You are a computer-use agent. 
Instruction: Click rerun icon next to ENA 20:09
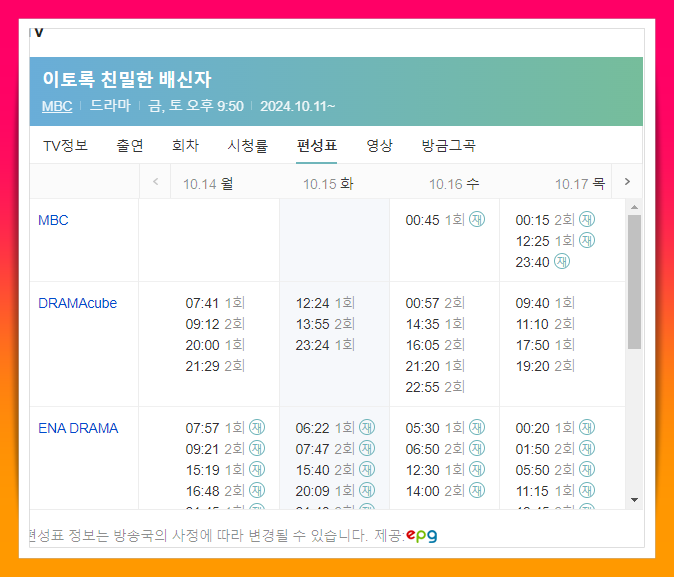[x=367, y=490]
